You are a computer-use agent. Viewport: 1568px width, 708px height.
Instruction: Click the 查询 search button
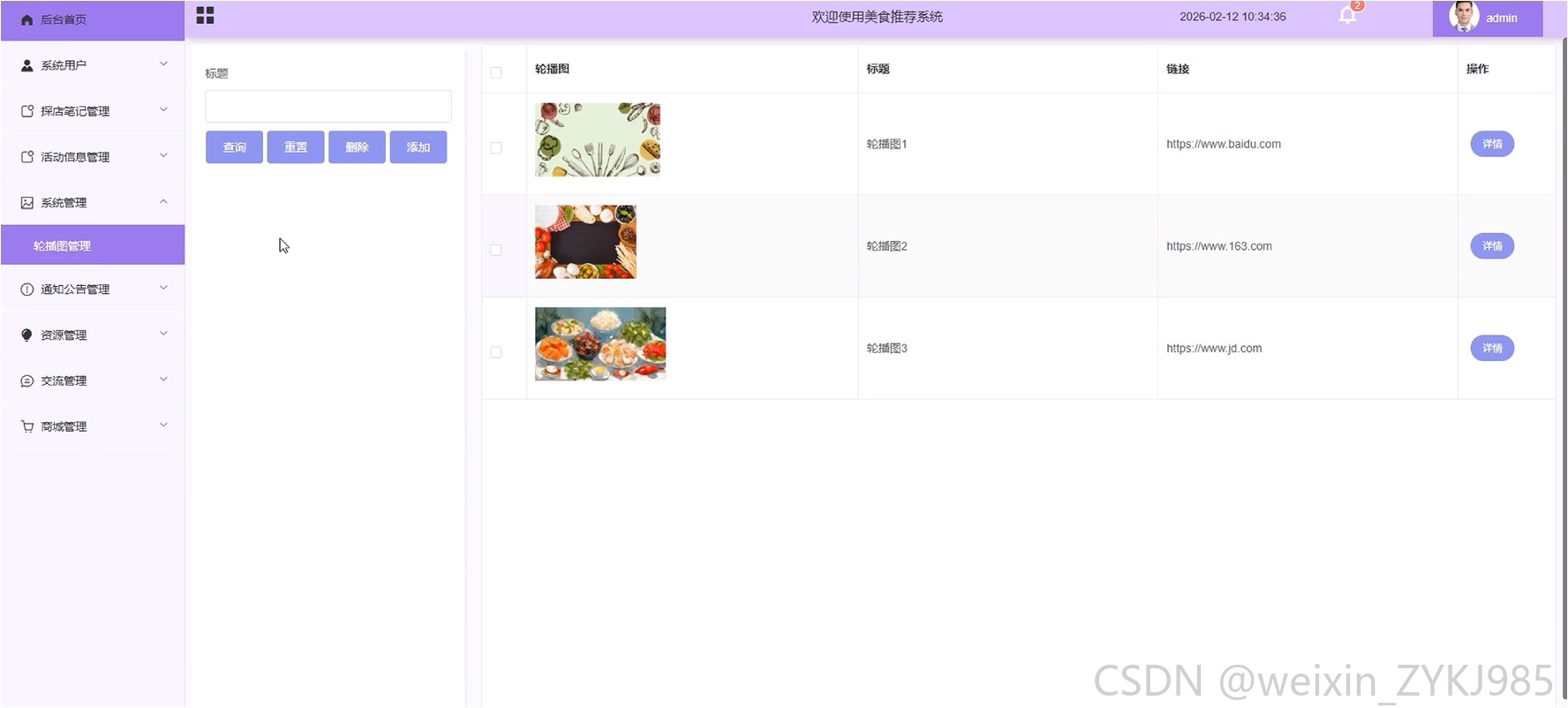[234, 147]
